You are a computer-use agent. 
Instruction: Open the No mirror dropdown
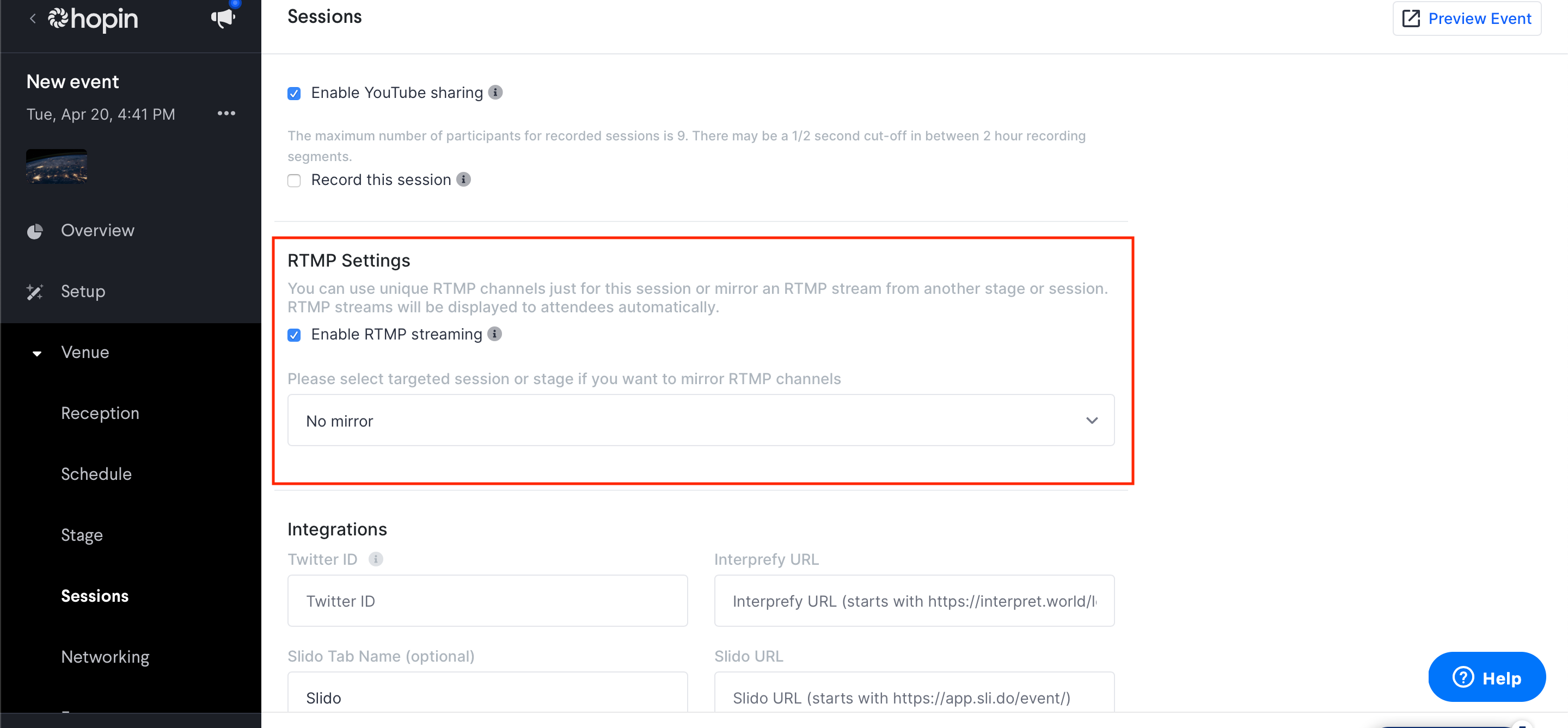click(x=701, y=420)
